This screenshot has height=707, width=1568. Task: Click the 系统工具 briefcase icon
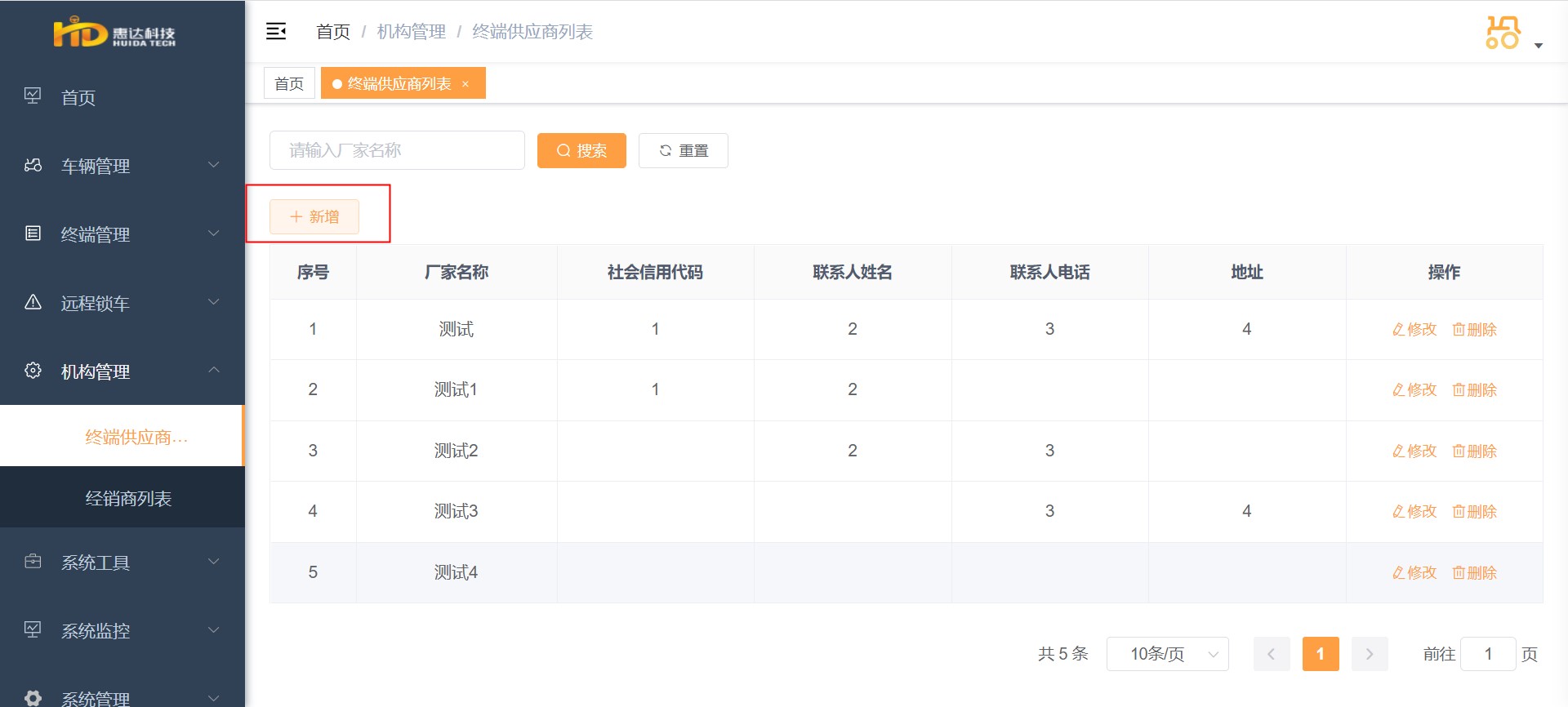coord(33,562)
